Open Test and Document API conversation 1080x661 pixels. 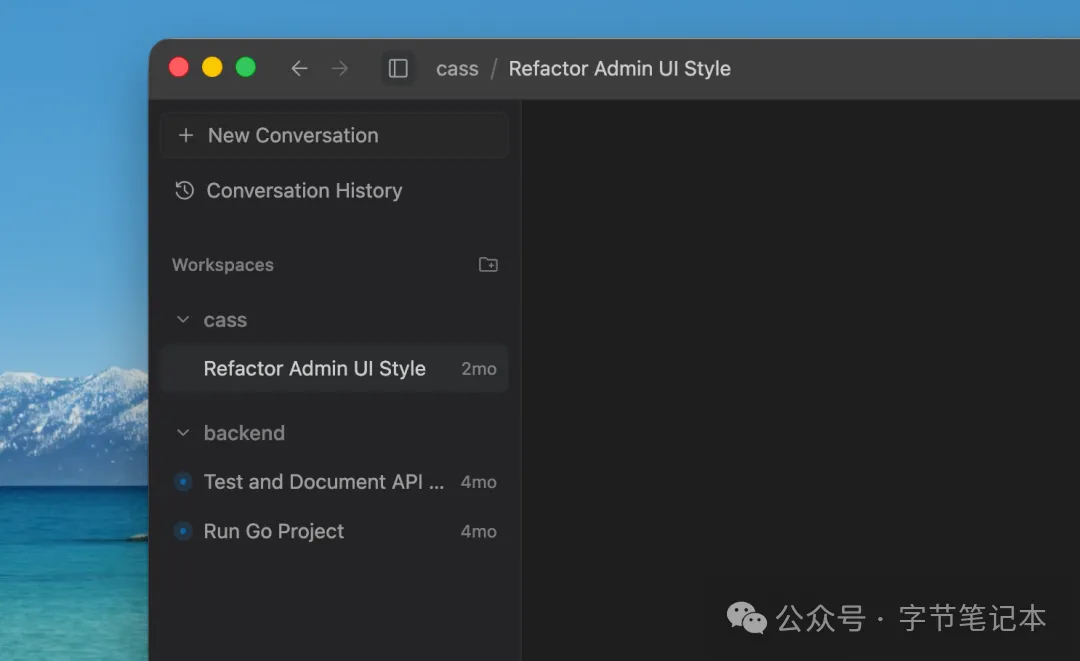(334, 481)
